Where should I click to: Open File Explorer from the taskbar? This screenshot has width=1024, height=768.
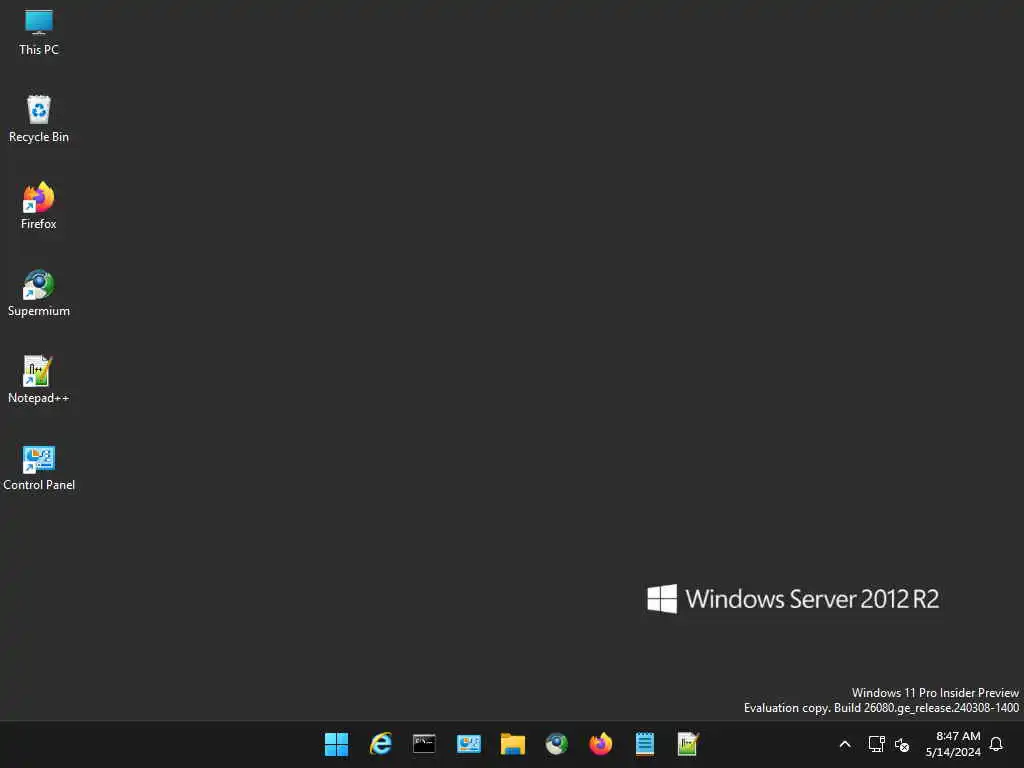pos(513,744)
